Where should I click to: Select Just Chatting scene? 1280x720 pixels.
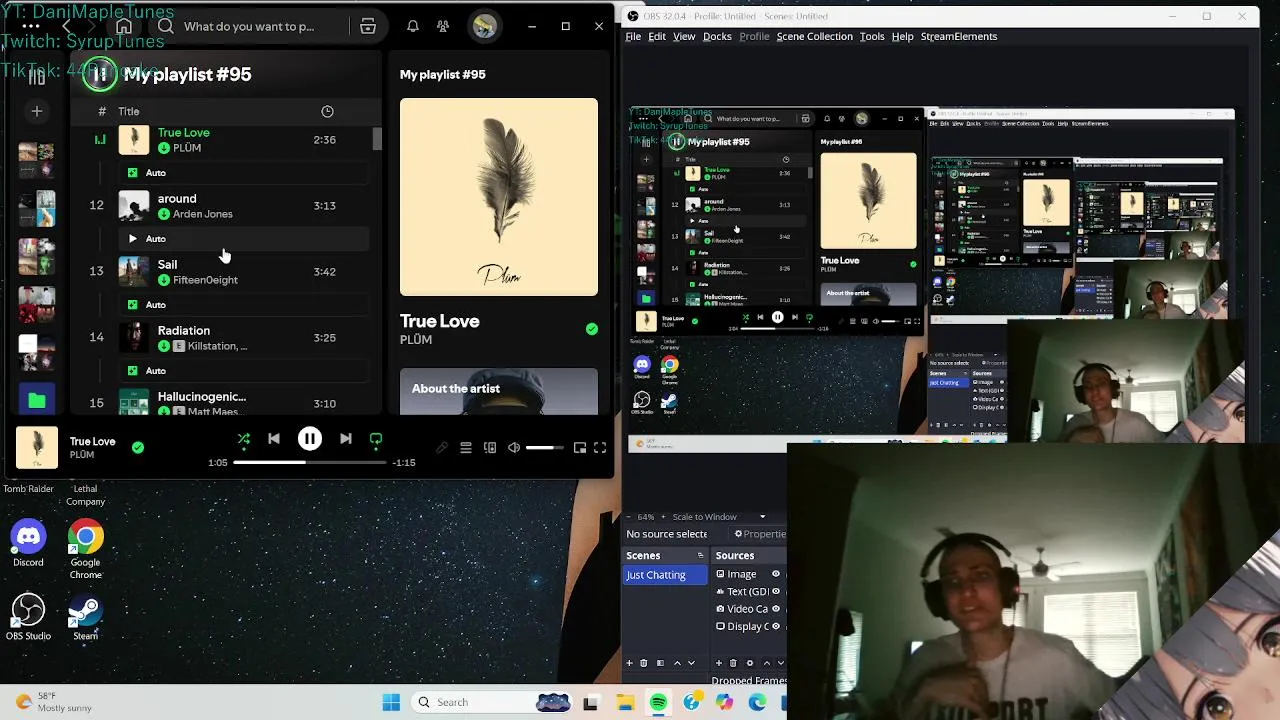click(665, 575)
